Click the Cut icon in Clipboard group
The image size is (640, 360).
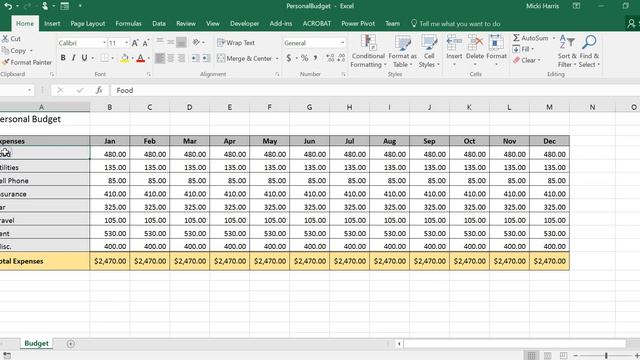pyautogui.click(x=5, y=38)
